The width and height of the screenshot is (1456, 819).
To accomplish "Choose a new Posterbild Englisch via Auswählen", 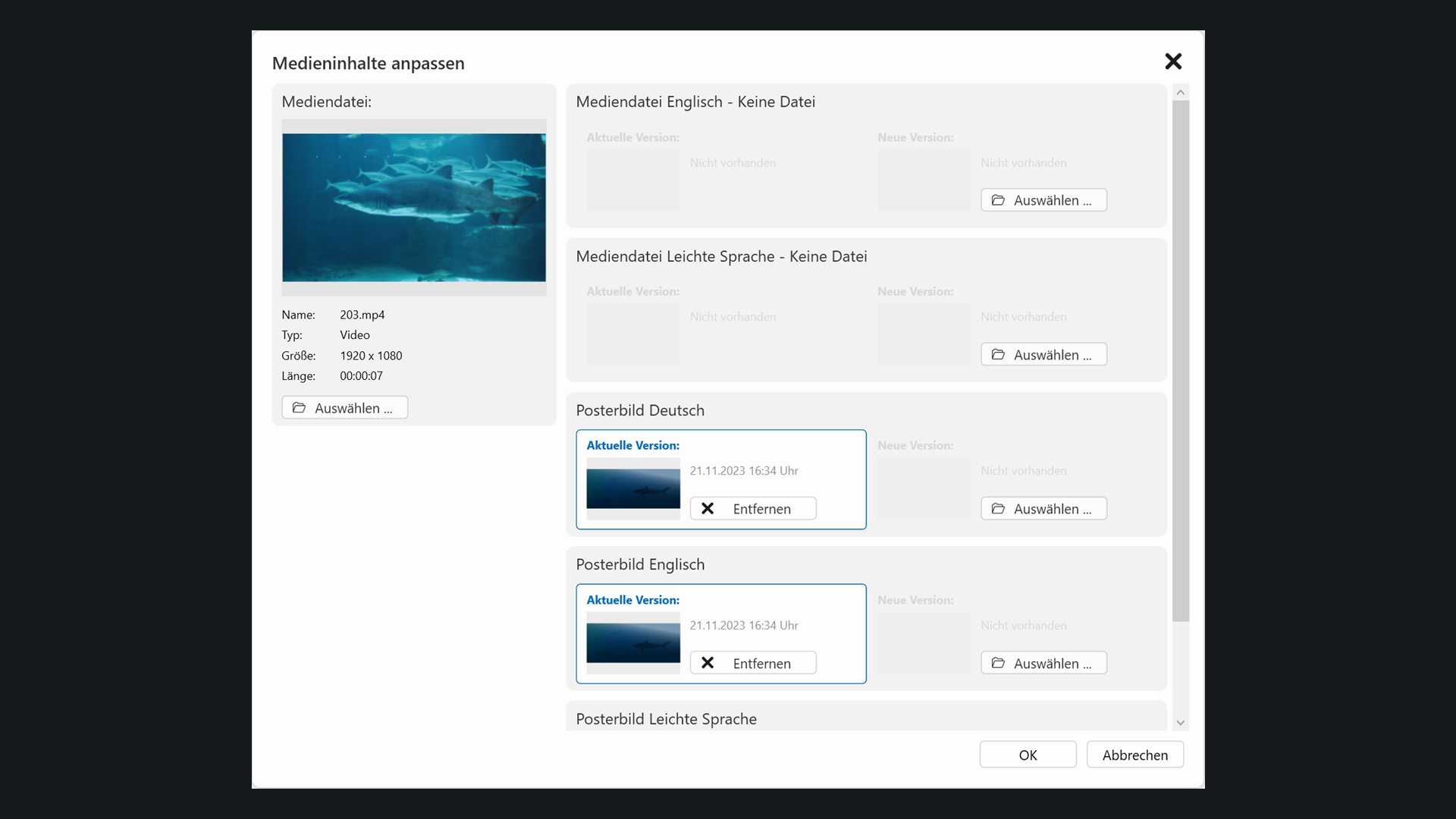I will pos(1043,664).
